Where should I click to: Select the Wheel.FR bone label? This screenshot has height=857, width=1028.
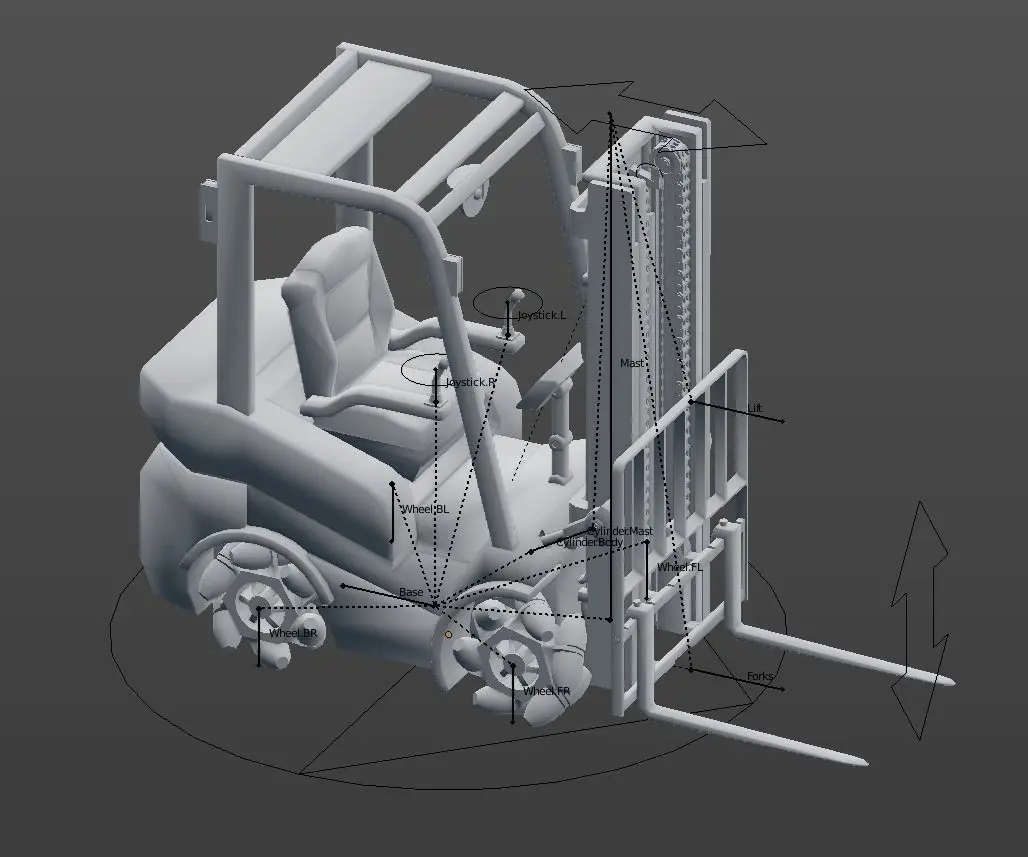click(x=546, y=691)
